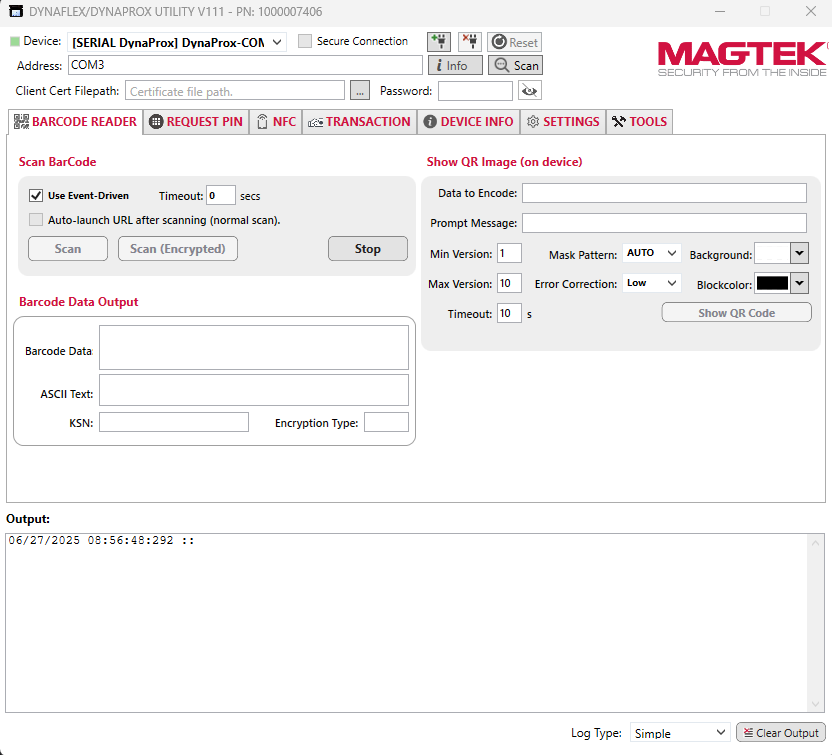Screen dimensions: 832x755
Task: Enable the Secure Connection checkbox
Action: pos(305,41)
